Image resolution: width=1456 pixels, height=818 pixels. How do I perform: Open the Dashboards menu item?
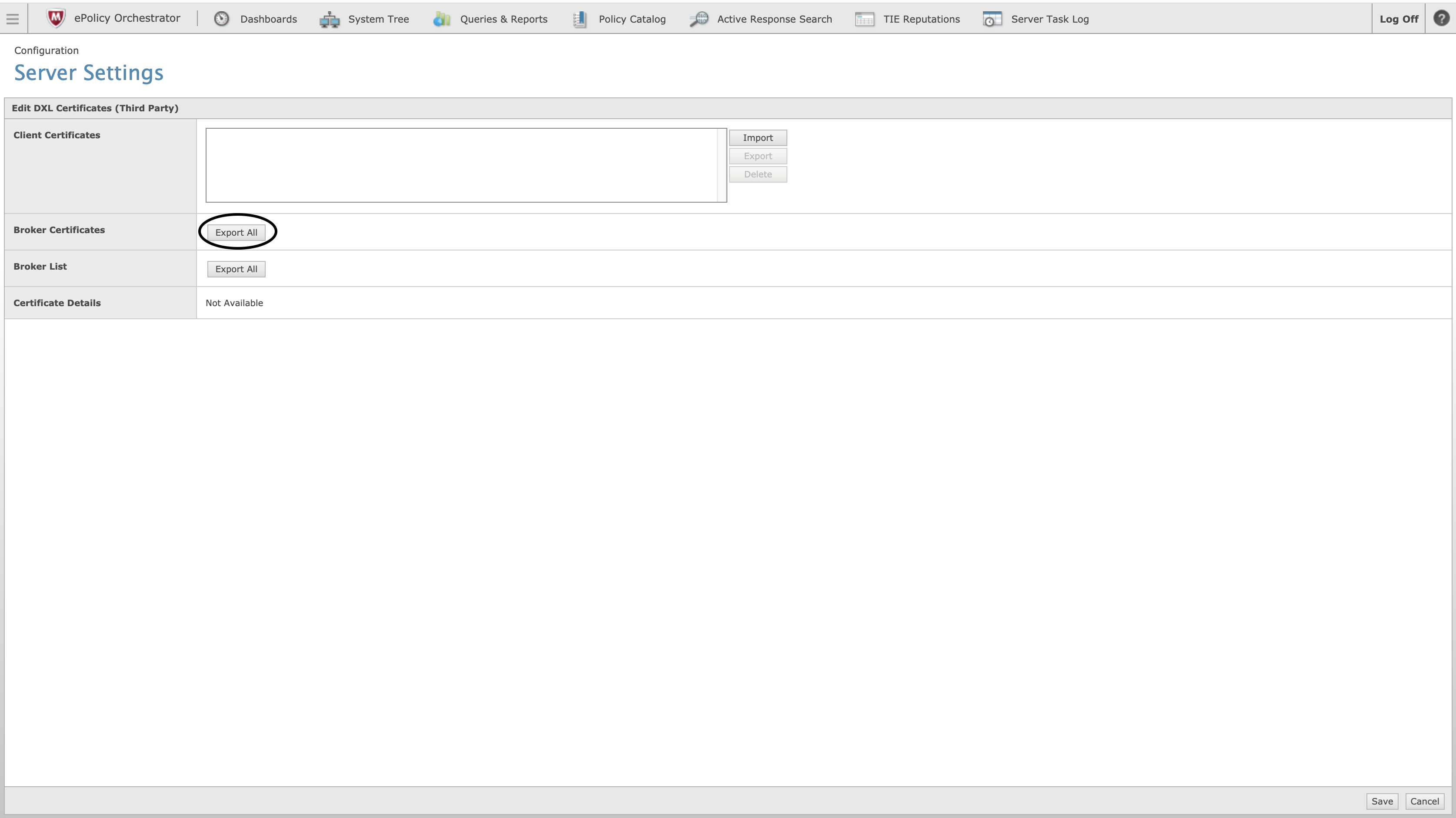pyautogui.click(x=268, y=19)
